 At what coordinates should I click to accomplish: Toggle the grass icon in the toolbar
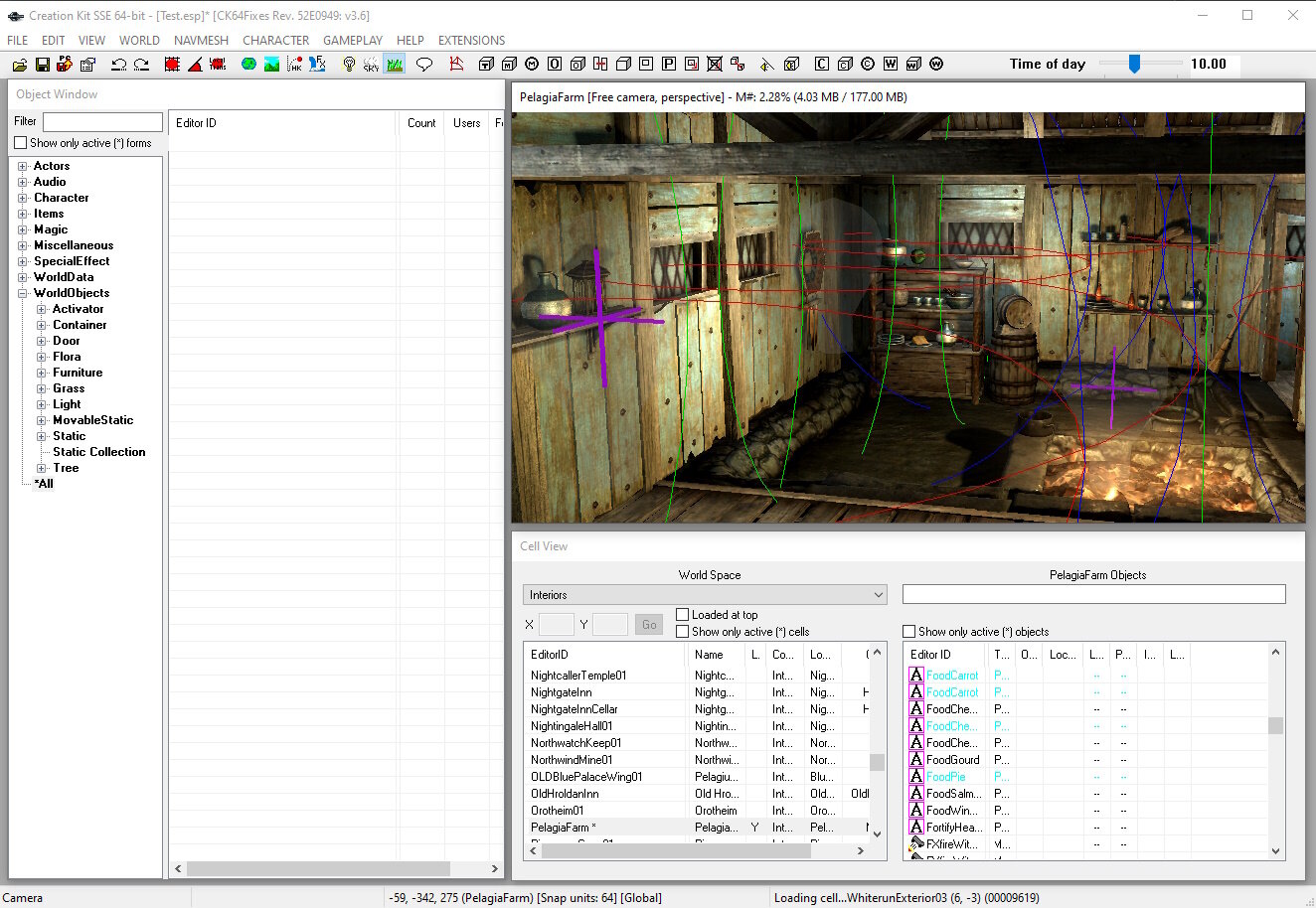pyautogui.click(x=395, y=65)
